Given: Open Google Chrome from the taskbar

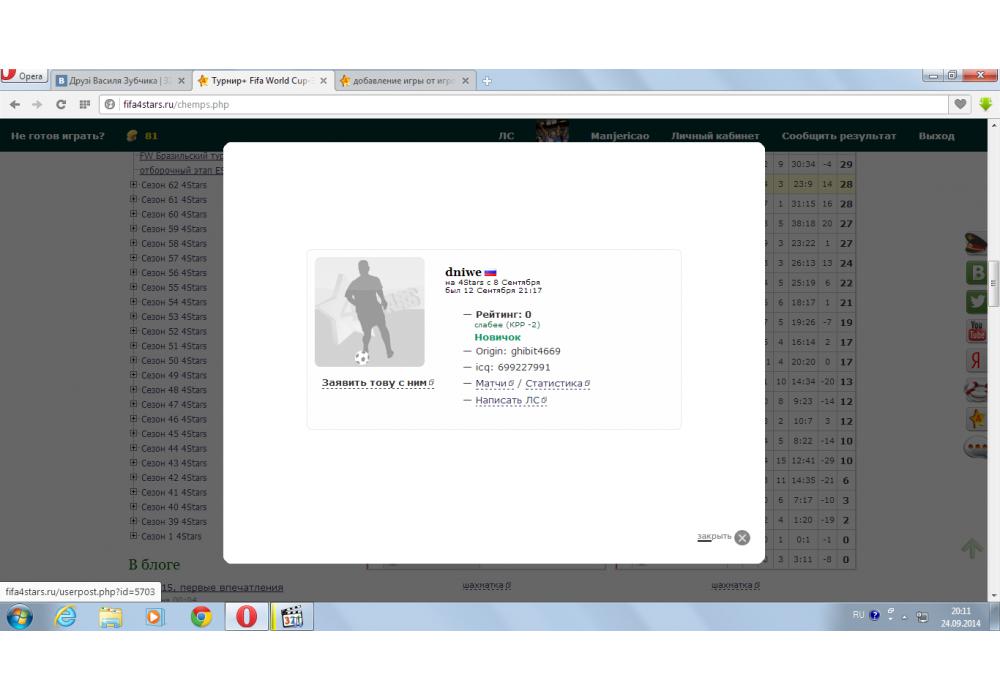Looking at the screenshot, I should [x=201, y=616].
